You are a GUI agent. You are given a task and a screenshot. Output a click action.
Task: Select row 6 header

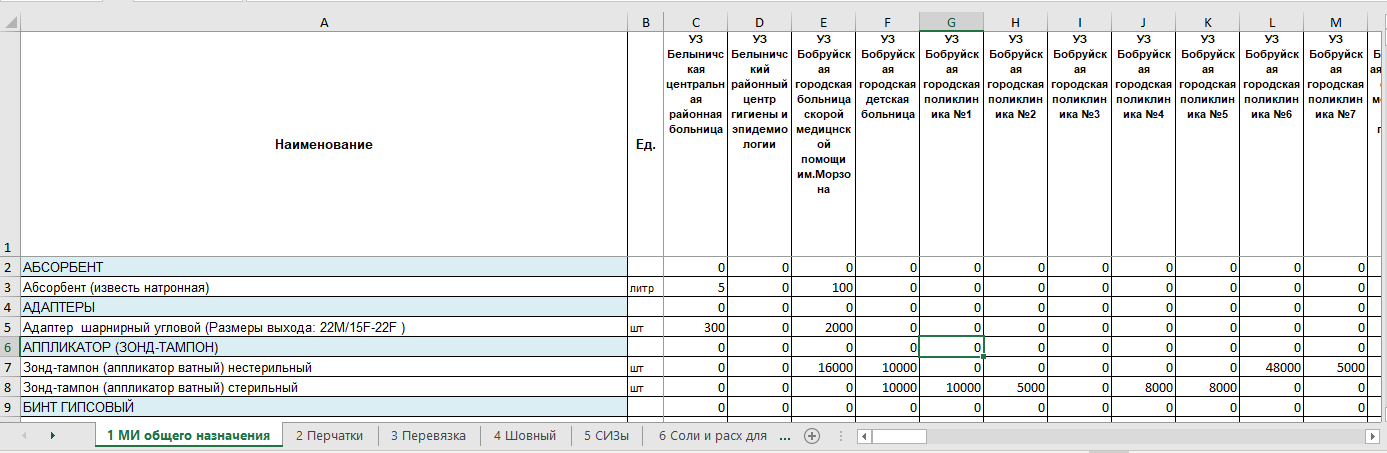click(9, 347)
